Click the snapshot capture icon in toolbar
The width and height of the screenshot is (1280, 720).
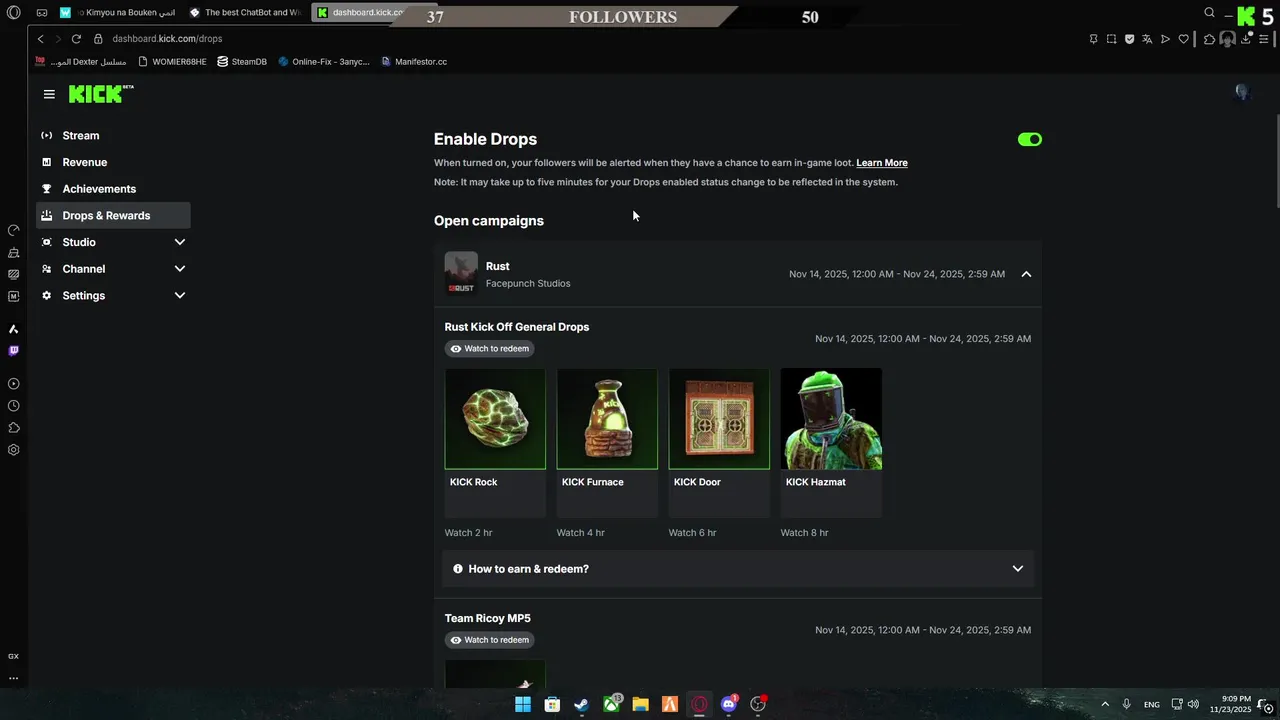1111,39
